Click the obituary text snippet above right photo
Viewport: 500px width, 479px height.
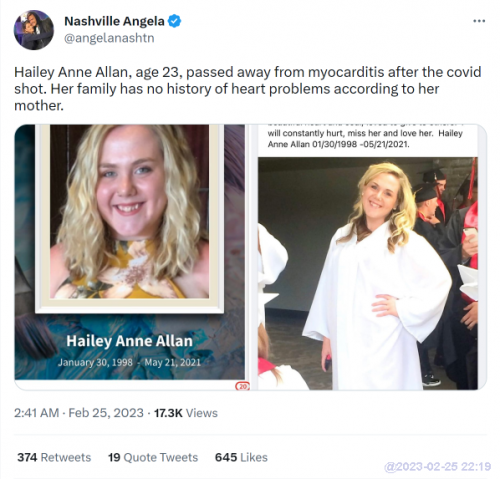pos(365,138)
